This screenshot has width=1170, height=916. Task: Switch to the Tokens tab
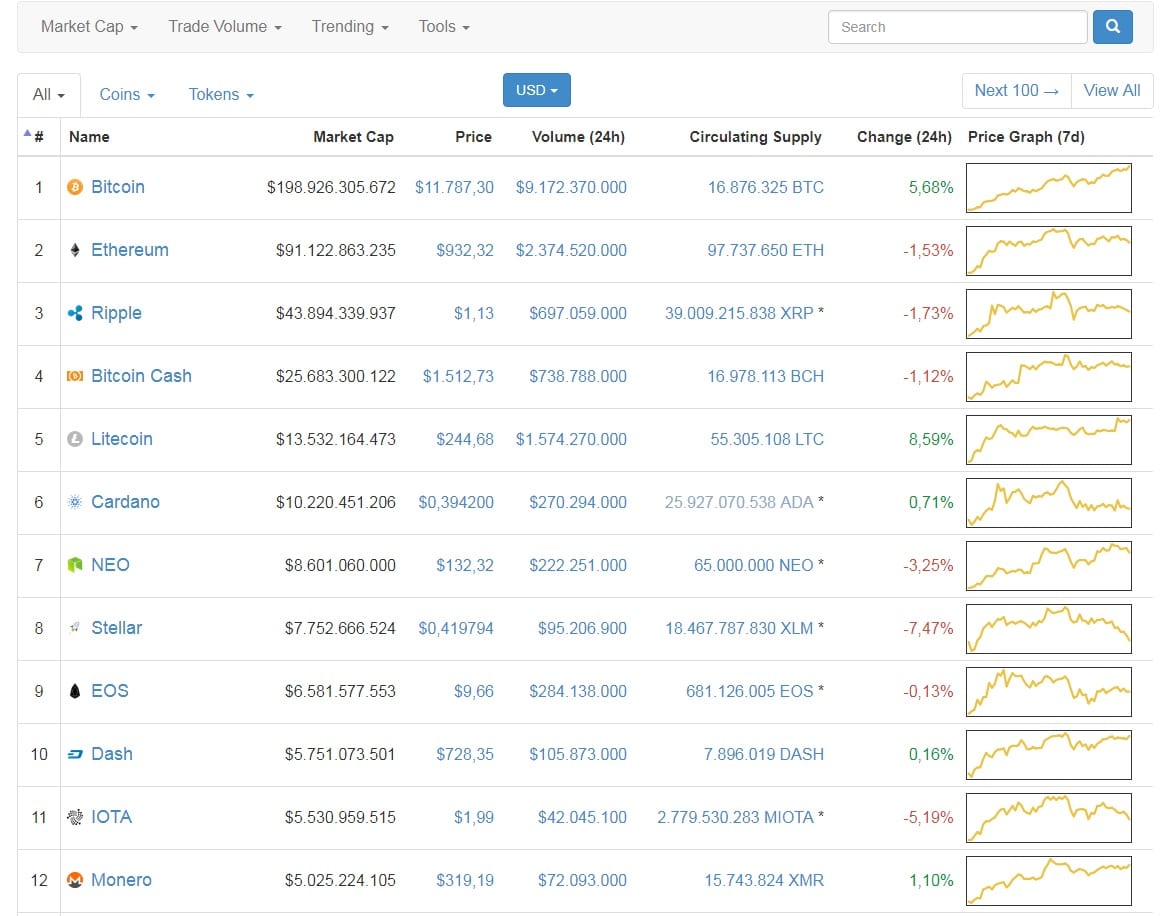221,94
